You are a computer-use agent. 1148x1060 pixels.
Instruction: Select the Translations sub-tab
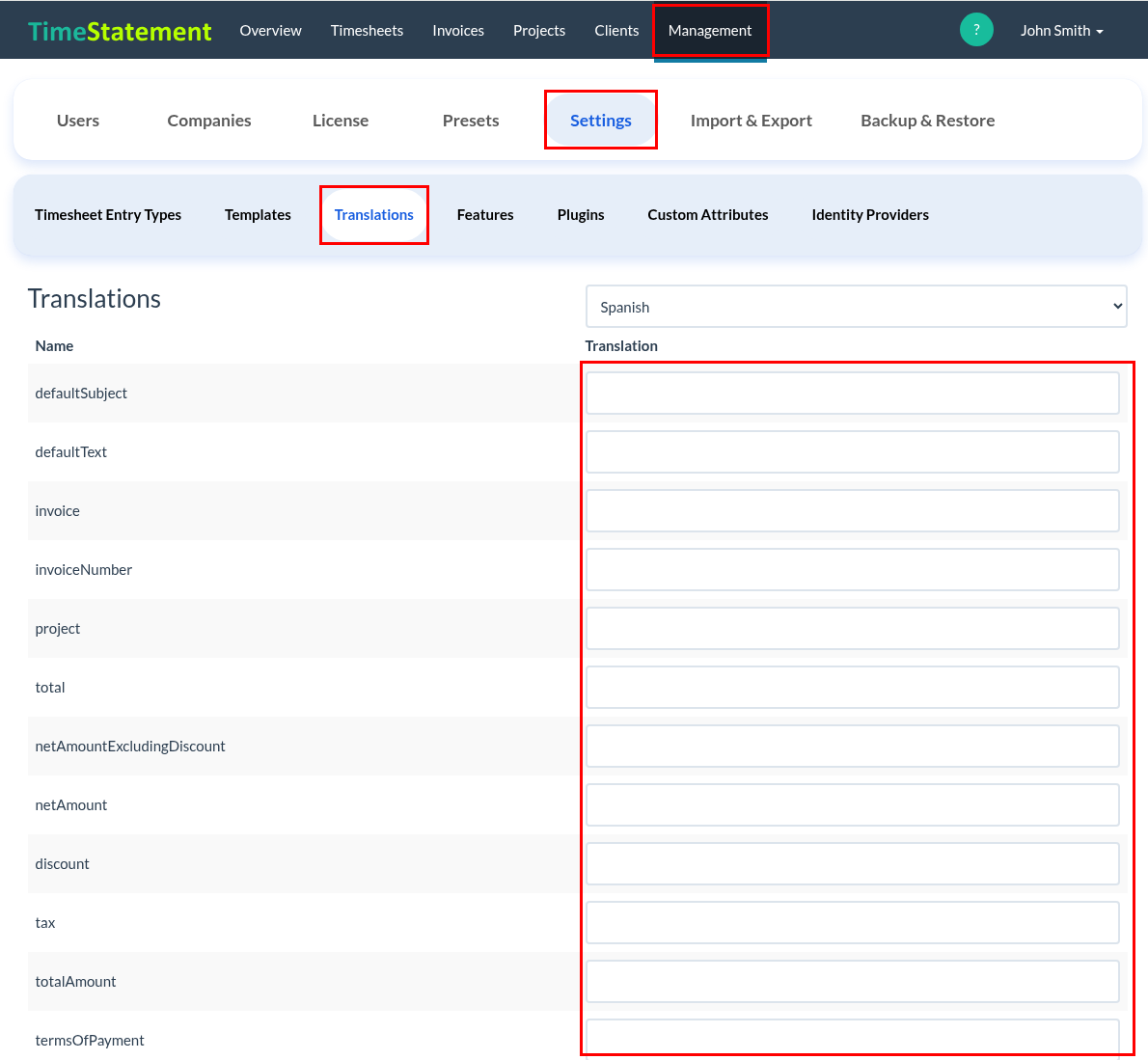374,214
